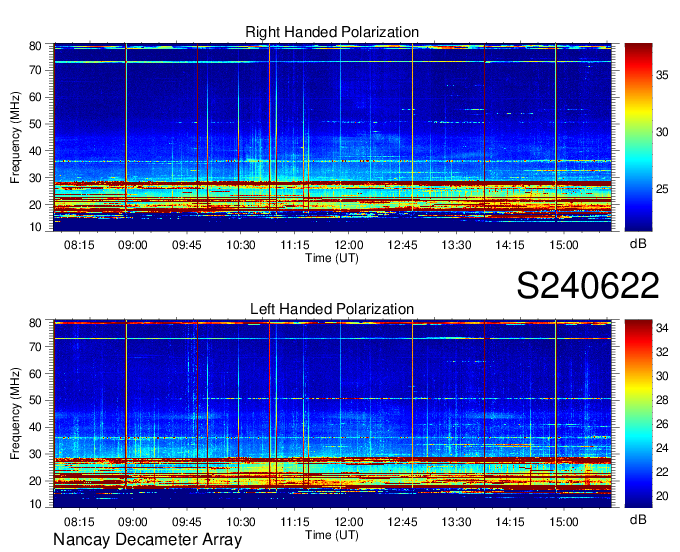Click the 12:00 tick under Right Handed plot
The image size is (680, 552).
click(x=348, y=245)
